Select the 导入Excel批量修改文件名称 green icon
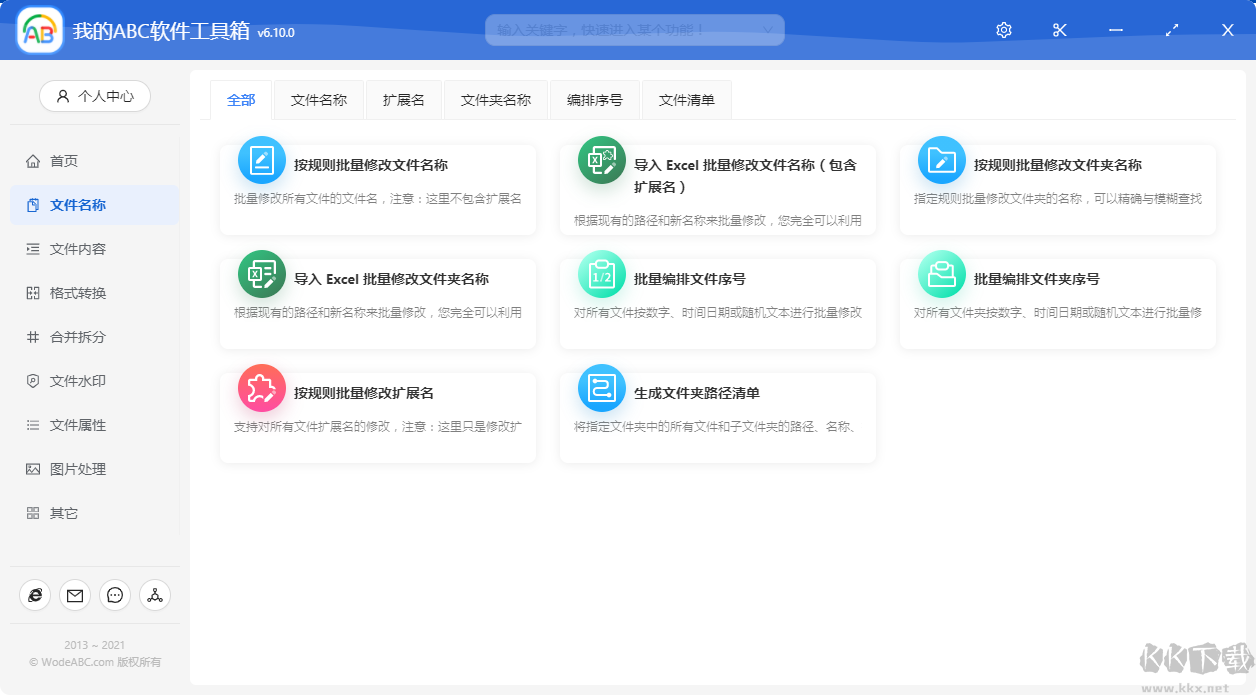The height and width of the screenshot is (695, 1256). [601, 160]
